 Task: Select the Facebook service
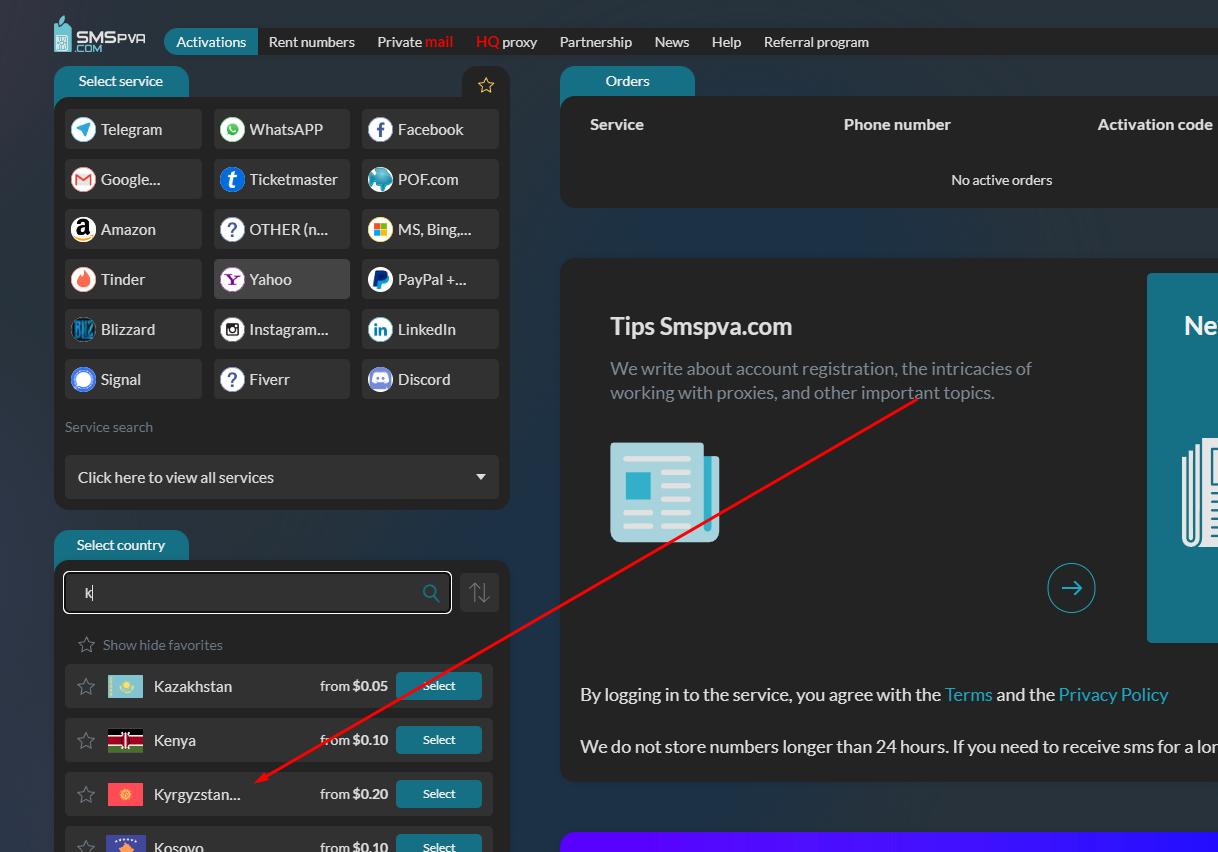[x=430, y=129]
